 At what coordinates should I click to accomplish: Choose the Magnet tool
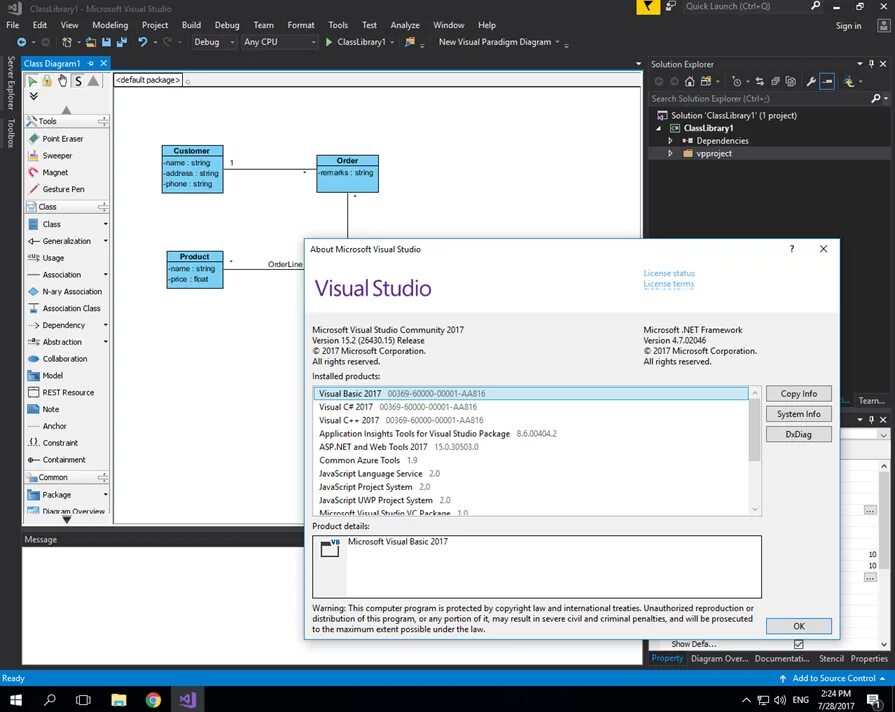(x=48, y=172)
